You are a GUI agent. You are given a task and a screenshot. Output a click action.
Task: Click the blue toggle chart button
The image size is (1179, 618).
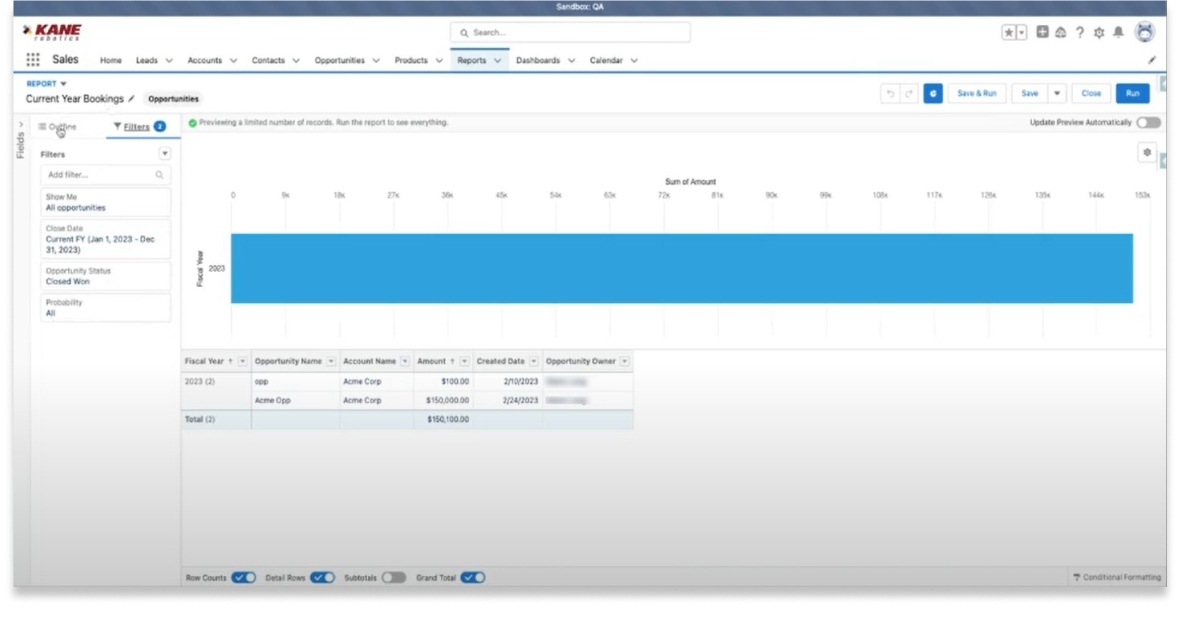point(932,93)
